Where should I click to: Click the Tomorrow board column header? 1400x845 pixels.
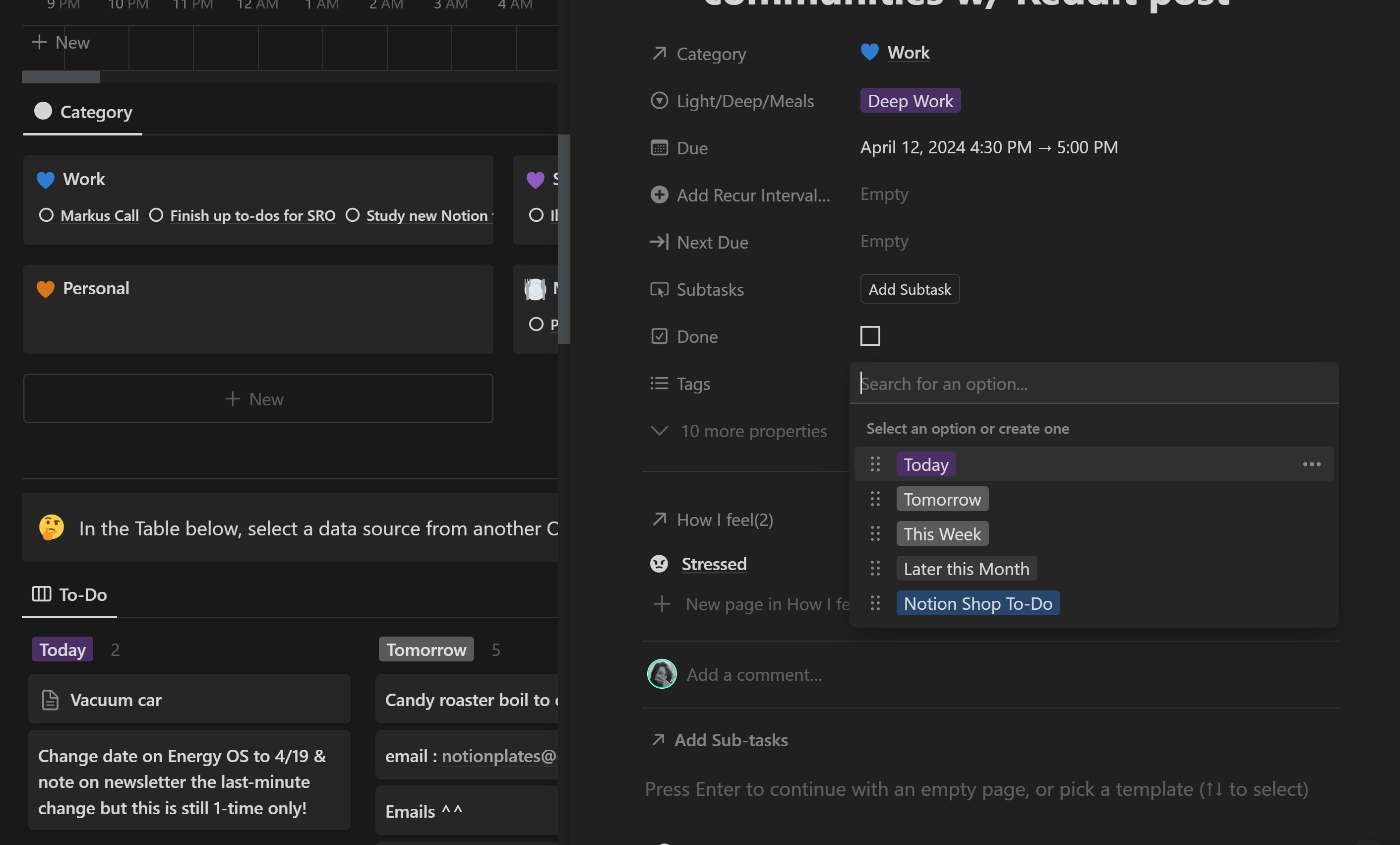pos(426,650)
